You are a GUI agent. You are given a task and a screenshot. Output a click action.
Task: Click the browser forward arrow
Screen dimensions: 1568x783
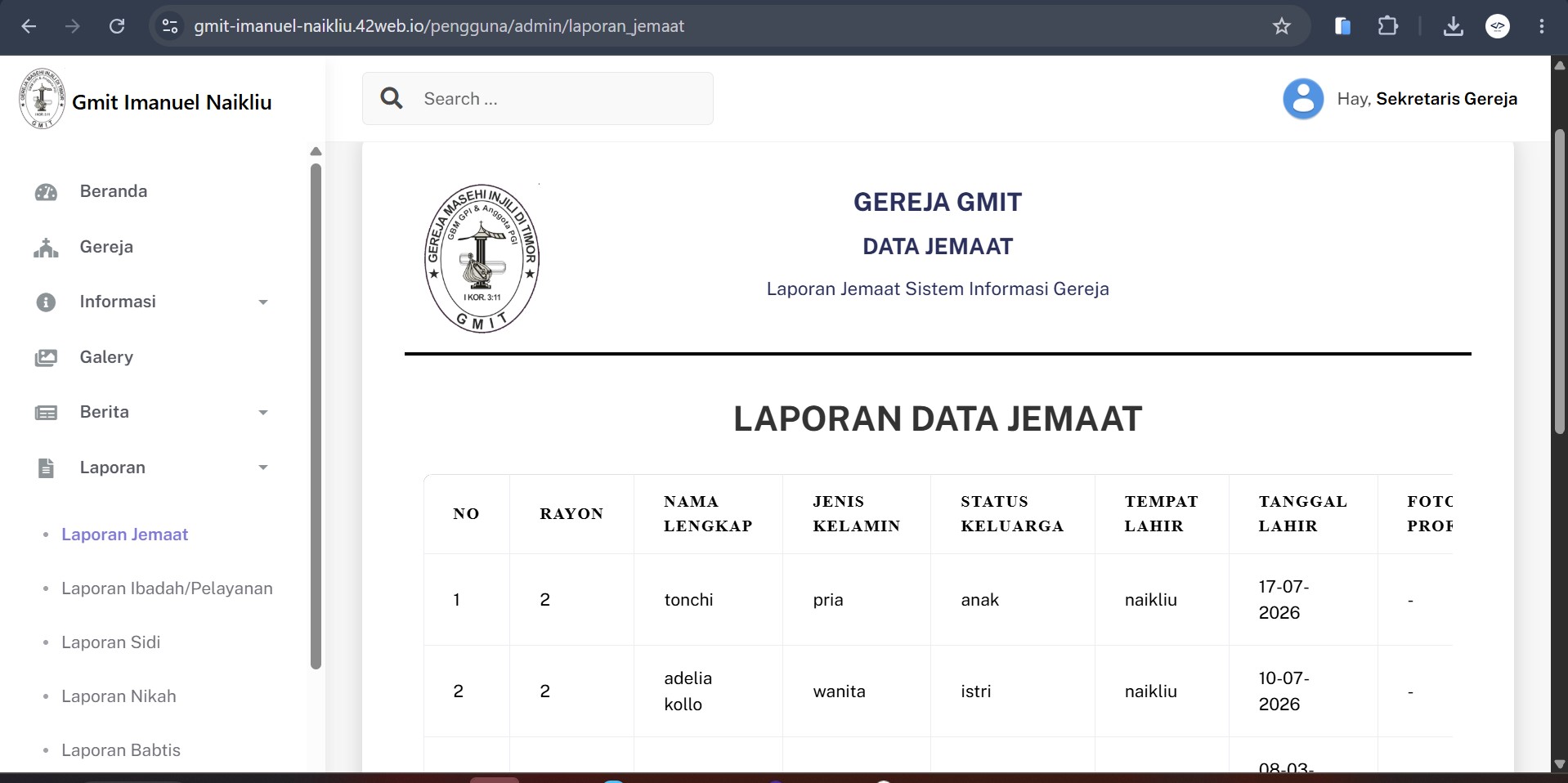coord(73,26)
